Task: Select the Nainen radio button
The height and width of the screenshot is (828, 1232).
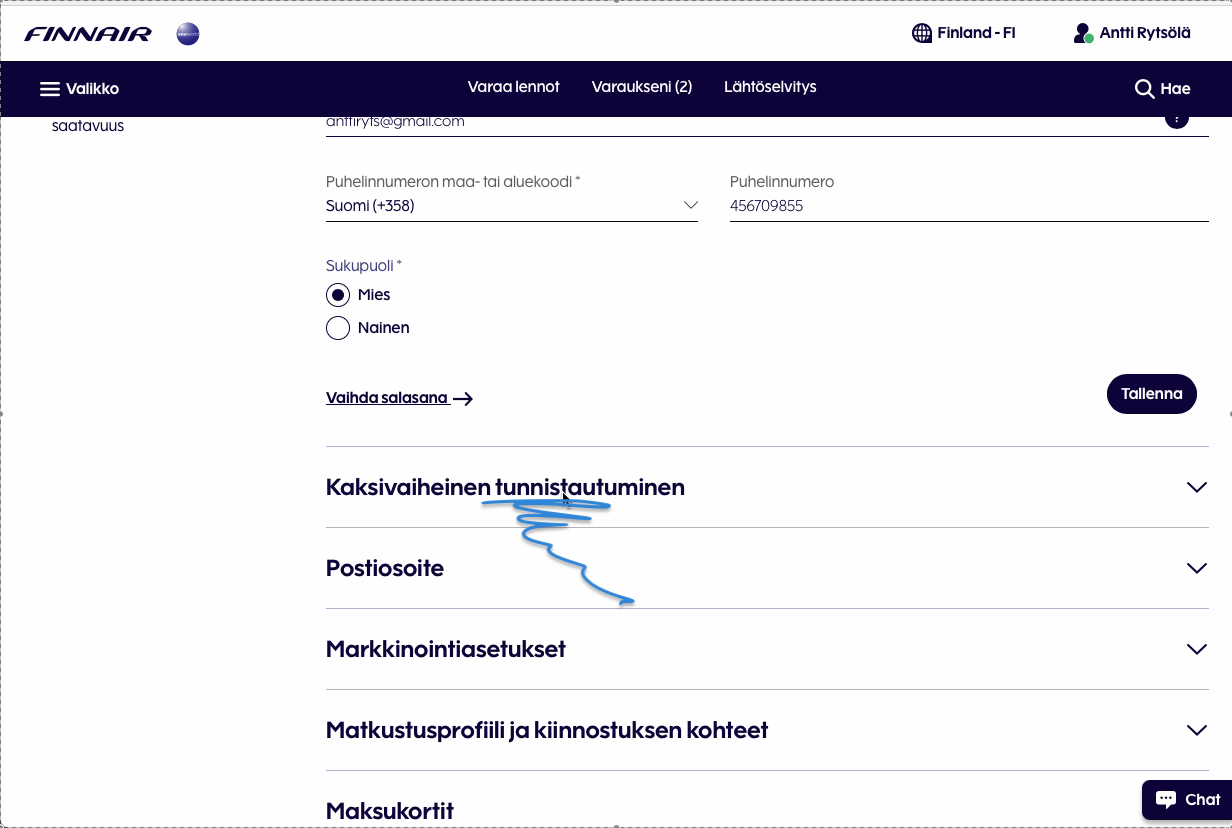Action: (338, 328)
